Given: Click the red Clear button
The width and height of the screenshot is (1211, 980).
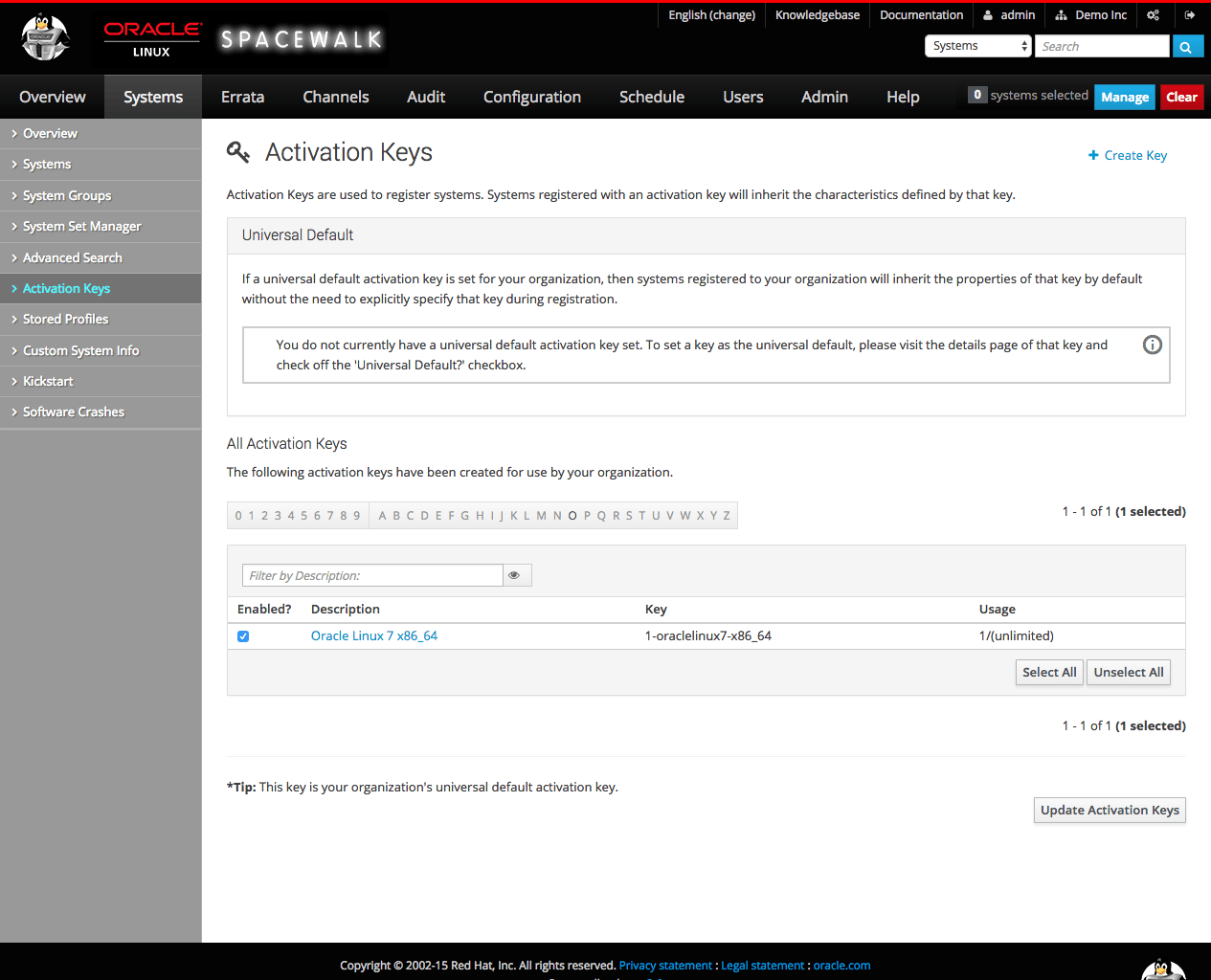Looking at the screenshot, I should 1182,97.
